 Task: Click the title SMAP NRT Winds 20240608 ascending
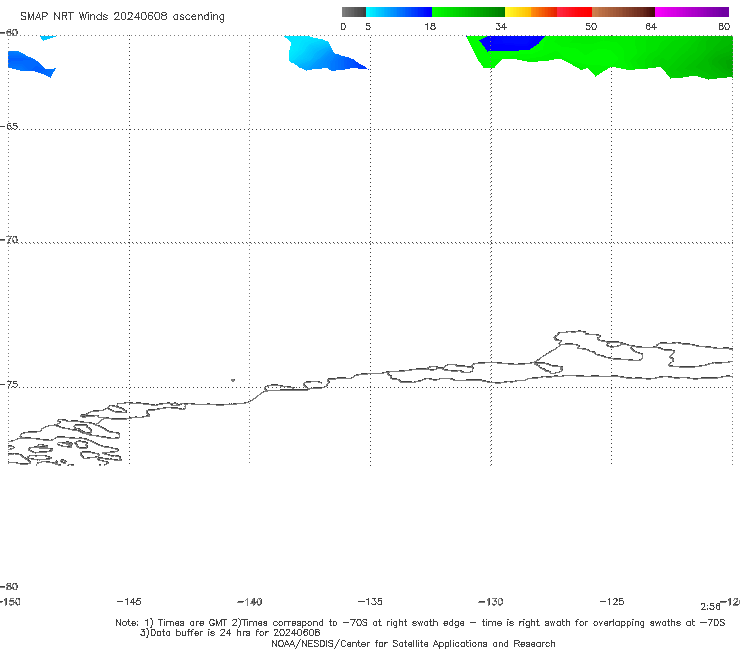[122, 16]
